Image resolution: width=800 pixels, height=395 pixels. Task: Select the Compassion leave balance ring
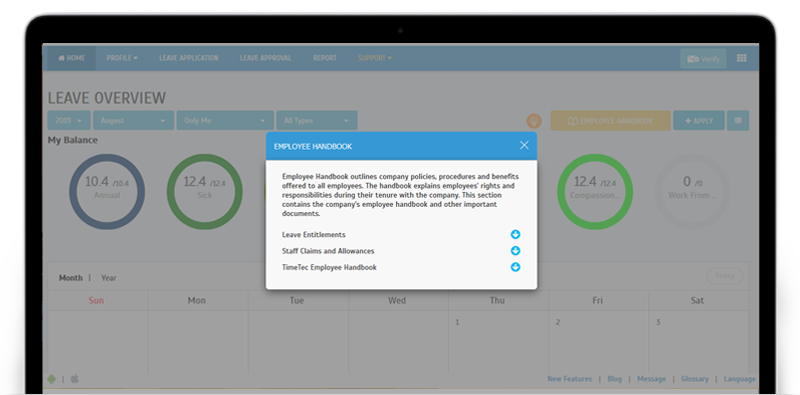tap(595, 191)
